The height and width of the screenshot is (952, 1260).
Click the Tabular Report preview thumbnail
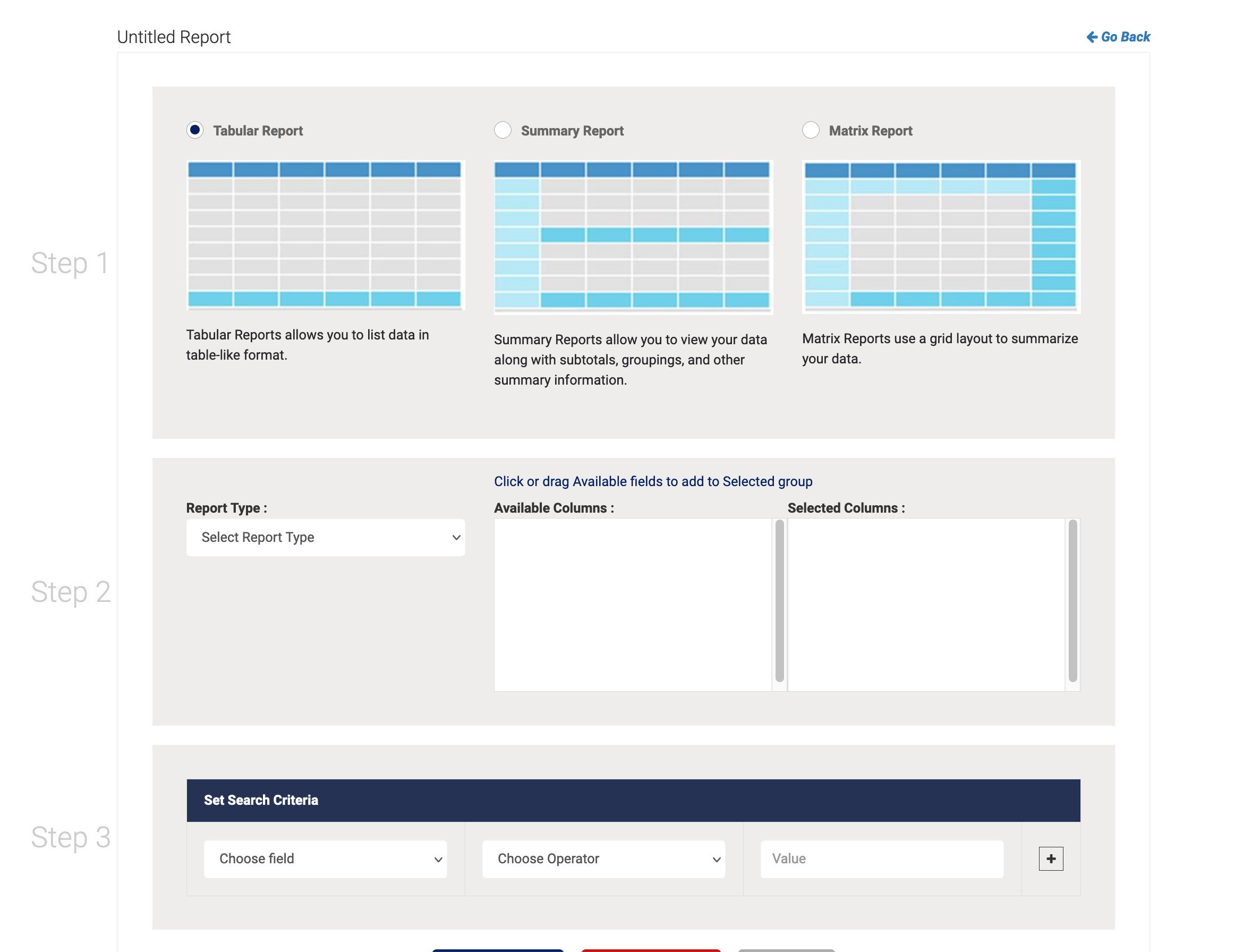click(x=325, y=235)
